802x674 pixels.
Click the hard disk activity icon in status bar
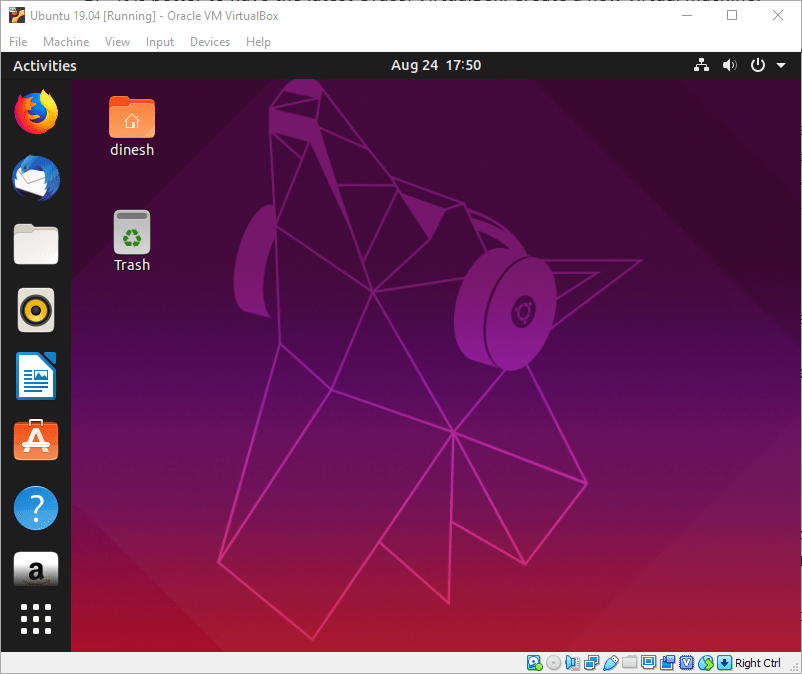pos(534,662)
